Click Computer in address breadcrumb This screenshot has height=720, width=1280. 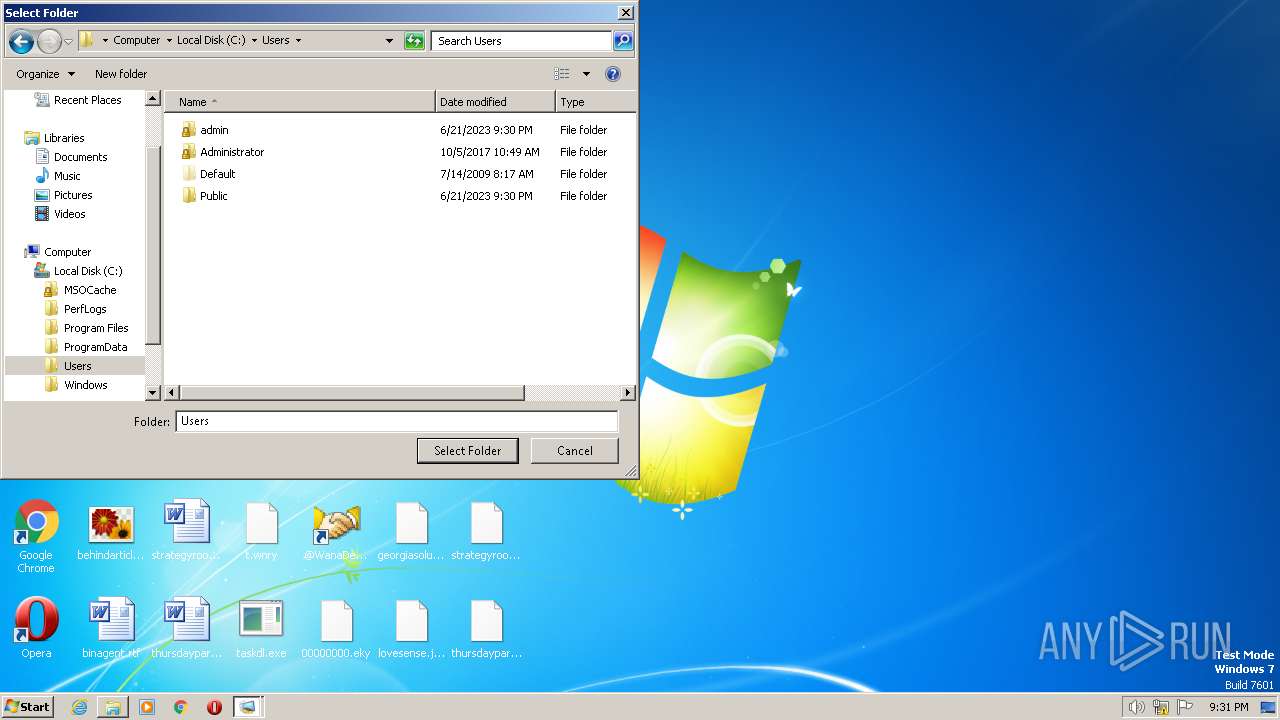[x=136, y=41]
